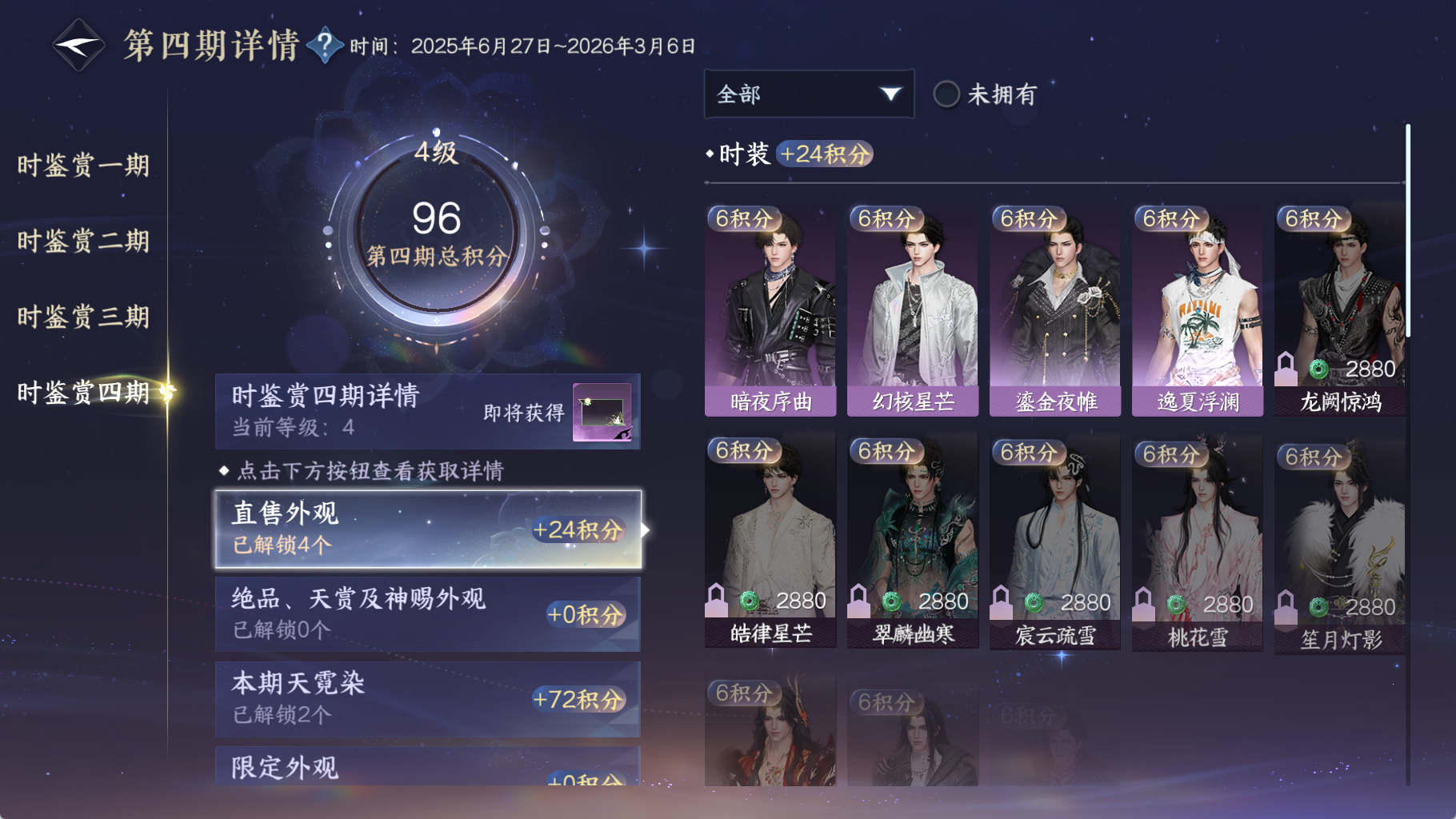Click the back arrow icon
1456x819 pixels.
point(78,46)
